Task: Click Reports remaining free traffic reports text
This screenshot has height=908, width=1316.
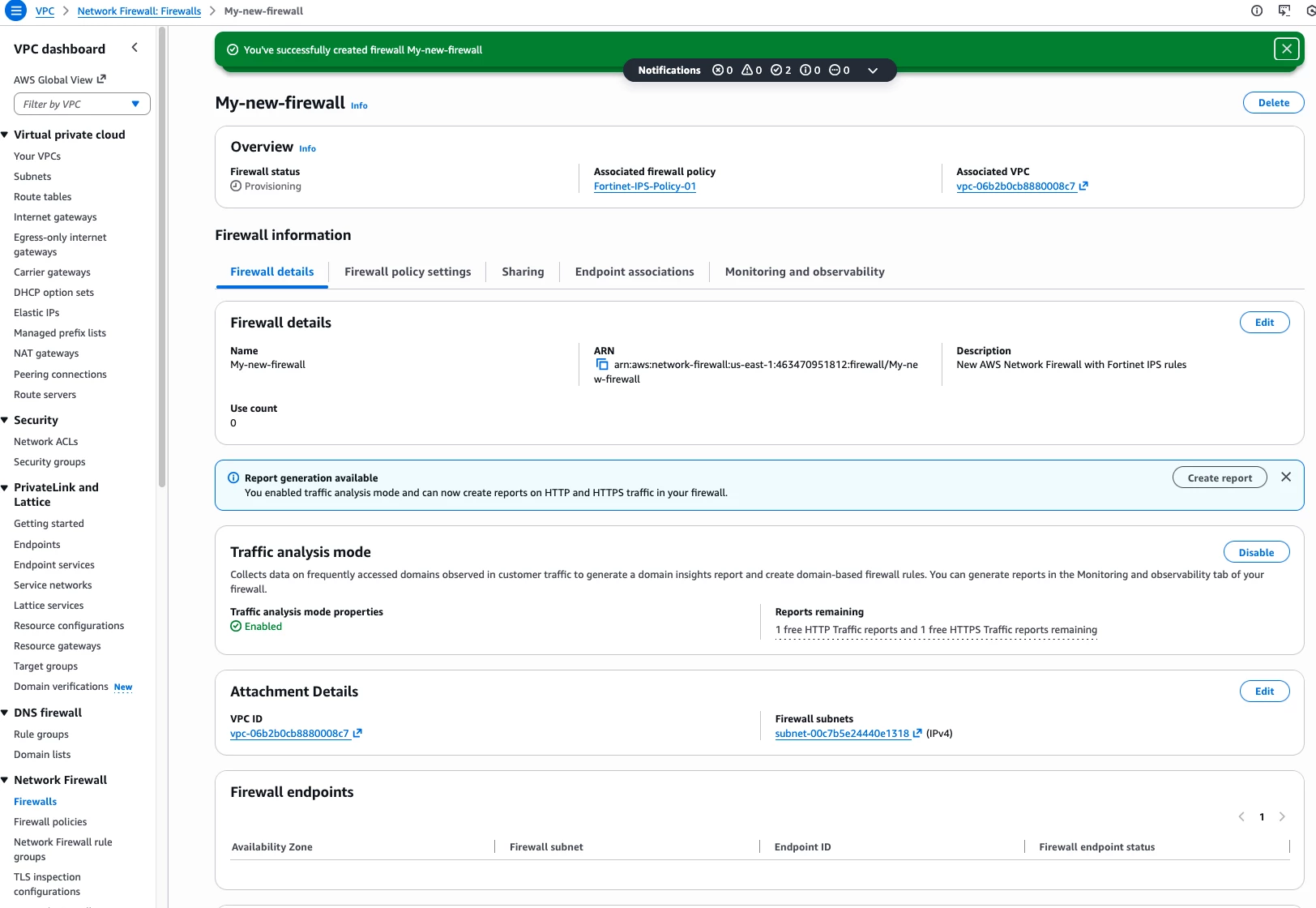Action: [x=936, y=630]
